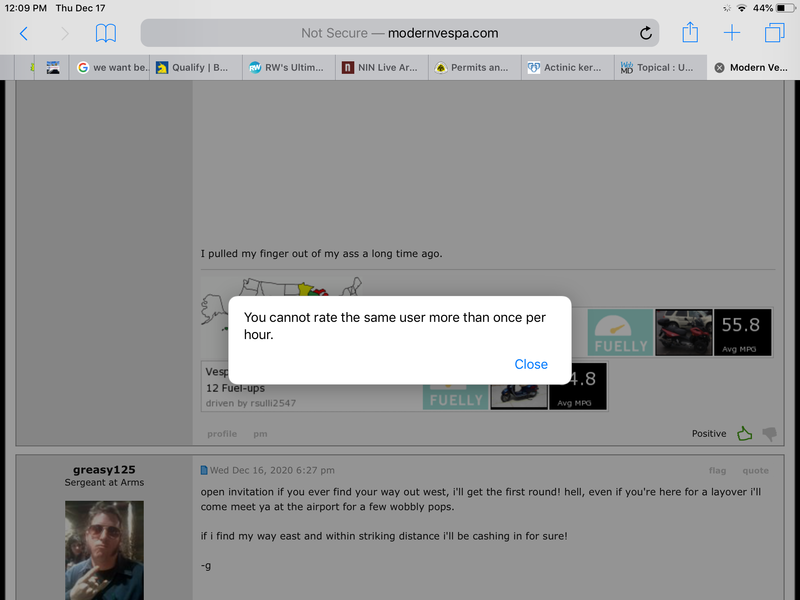Send a pm via the pm link
The image size is (800, 600).
point(260,434)
